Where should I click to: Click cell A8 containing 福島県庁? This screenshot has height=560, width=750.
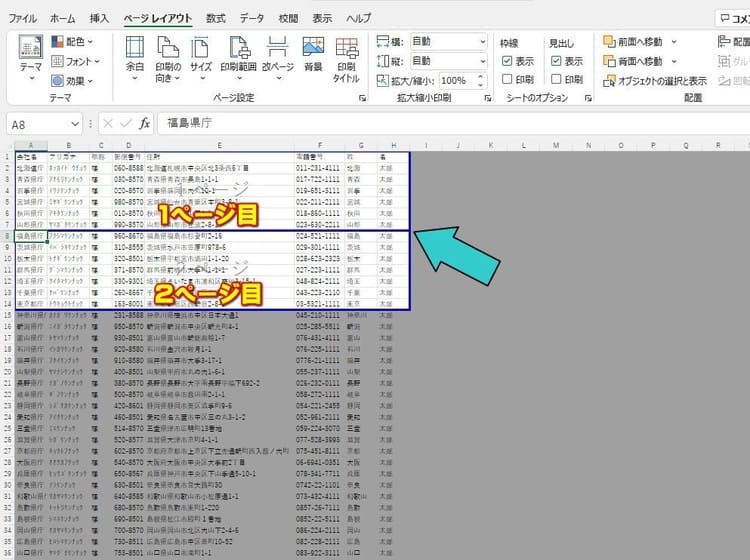pos(31,236)
